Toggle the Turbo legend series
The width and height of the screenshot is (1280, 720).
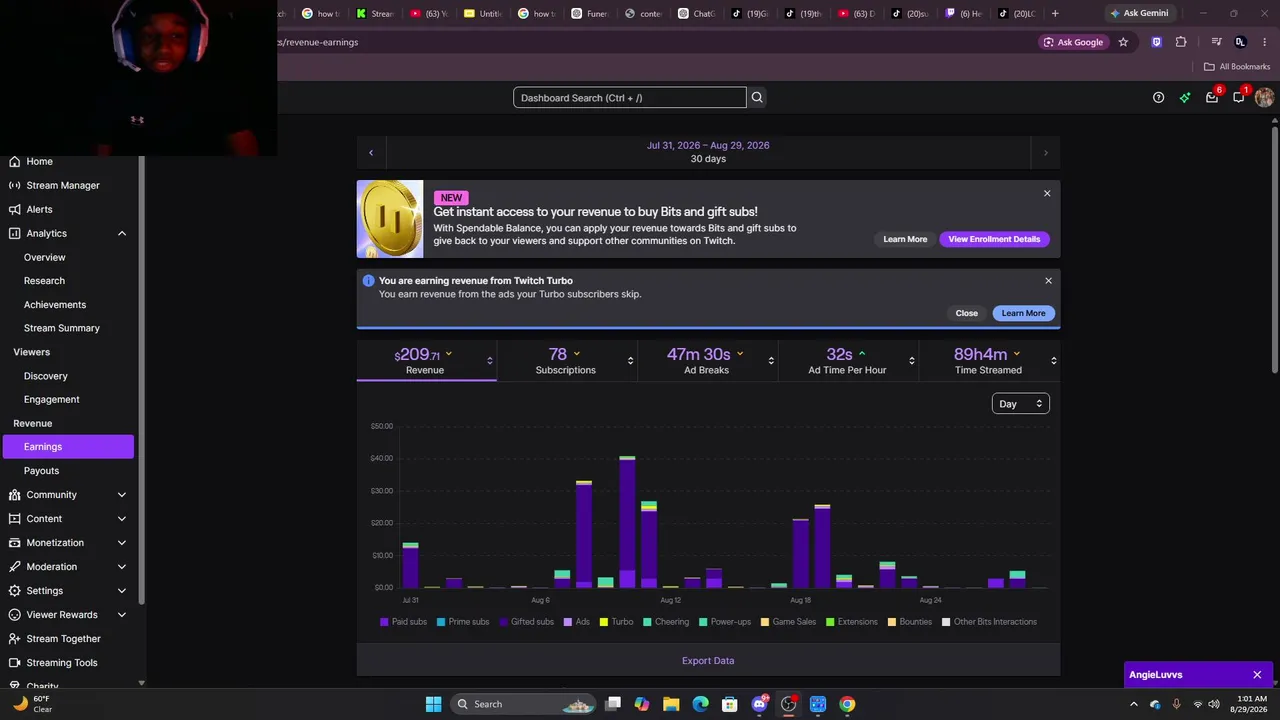point(617,622)
